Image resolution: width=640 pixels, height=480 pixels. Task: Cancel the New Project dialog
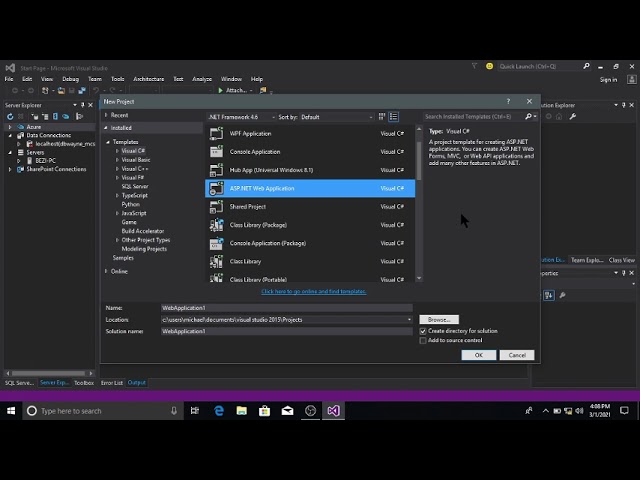(x=517, y=355)
